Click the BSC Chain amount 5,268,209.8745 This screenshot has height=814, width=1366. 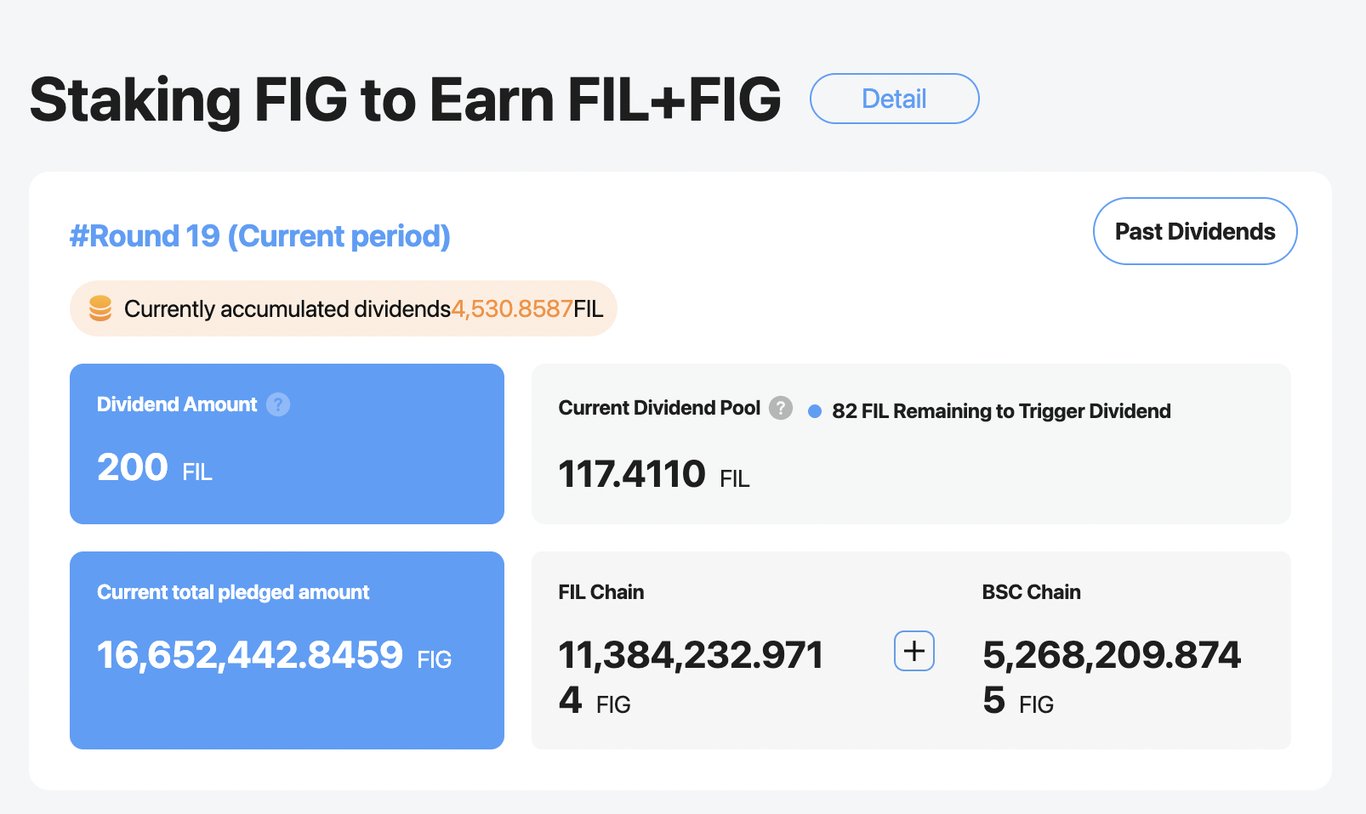(1111, 656)
